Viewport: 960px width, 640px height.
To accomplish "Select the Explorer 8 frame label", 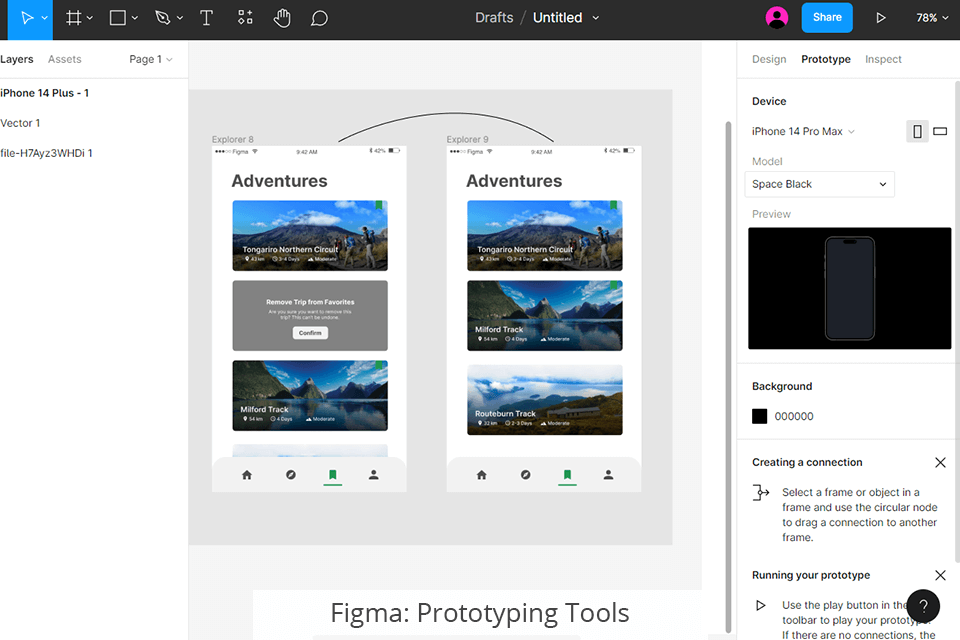I will pyautogui.click(x=232, y=139).
